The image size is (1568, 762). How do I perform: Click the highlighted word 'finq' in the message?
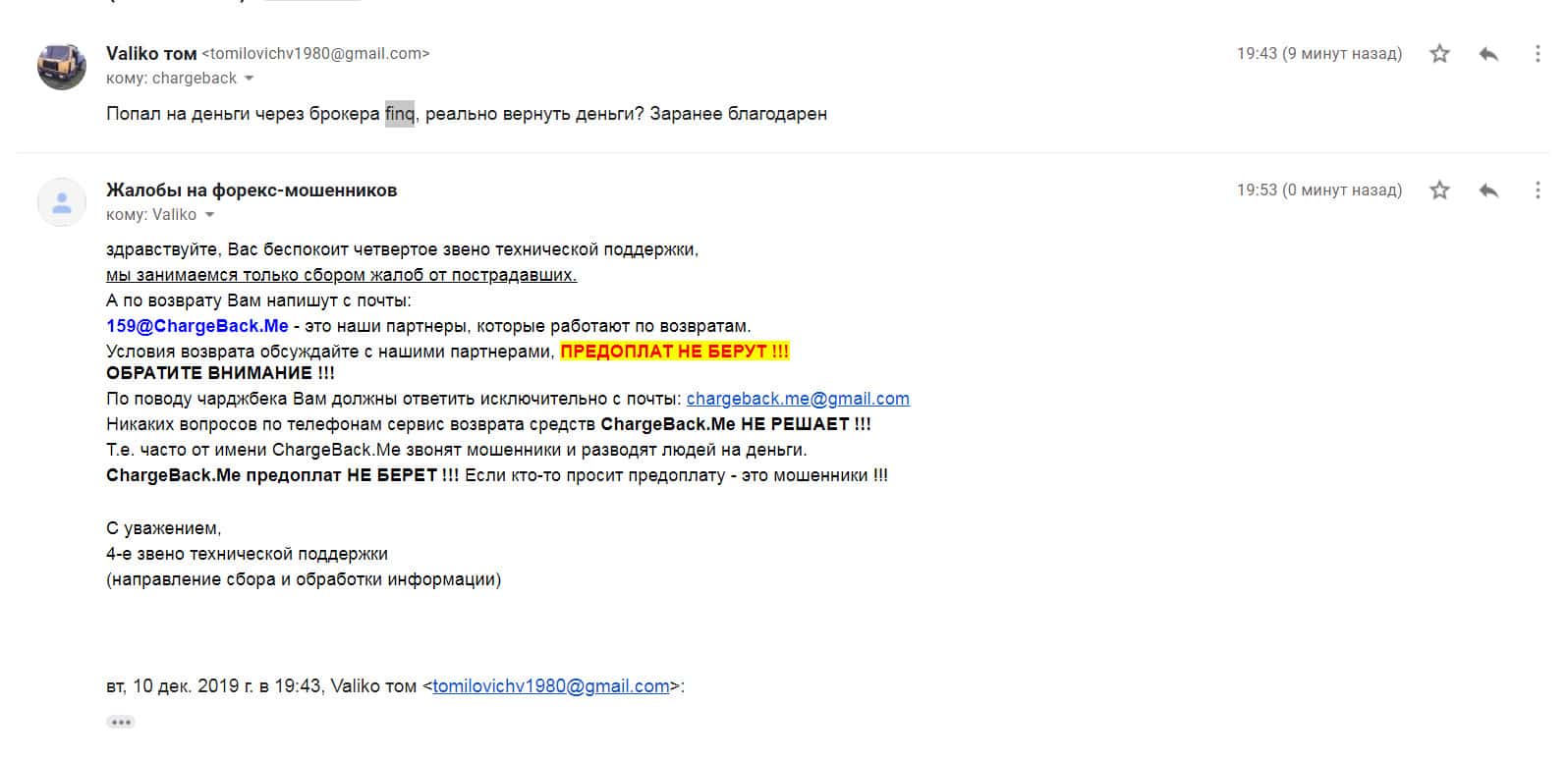pyautogui.click(x=400, y=114)
